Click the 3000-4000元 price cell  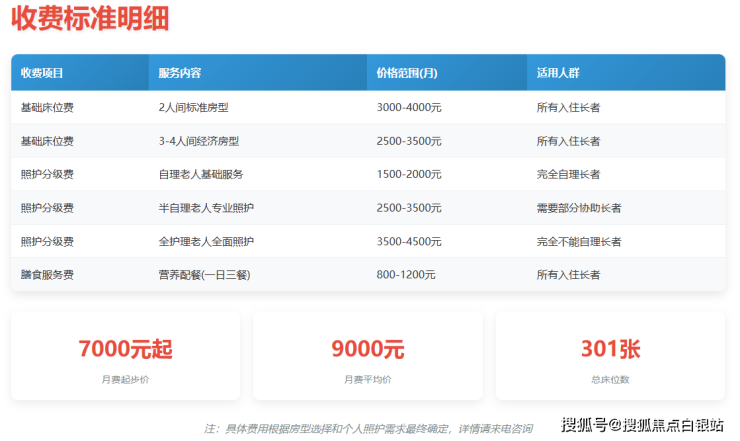coord(409,107)
